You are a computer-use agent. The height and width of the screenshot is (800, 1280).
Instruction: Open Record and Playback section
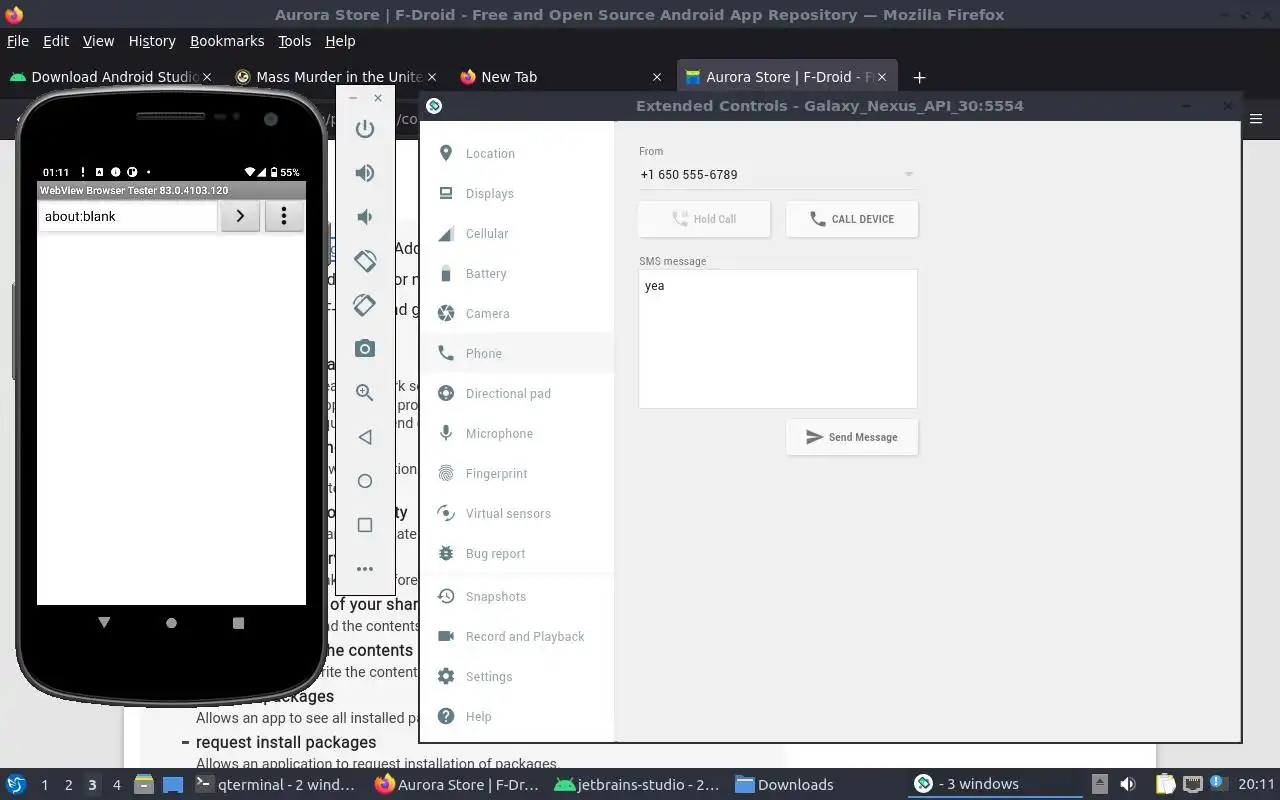tap(516, 636)
